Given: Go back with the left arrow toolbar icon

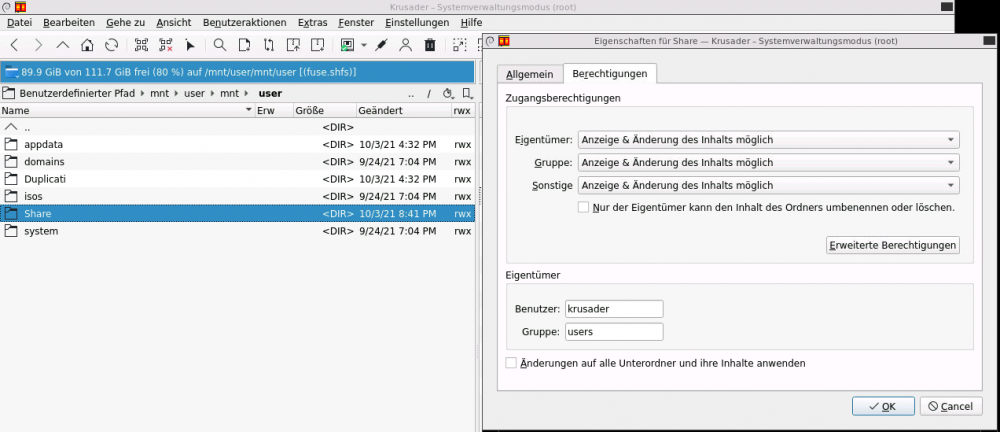Looking at the screenshot, I should [x=14, y=45].
